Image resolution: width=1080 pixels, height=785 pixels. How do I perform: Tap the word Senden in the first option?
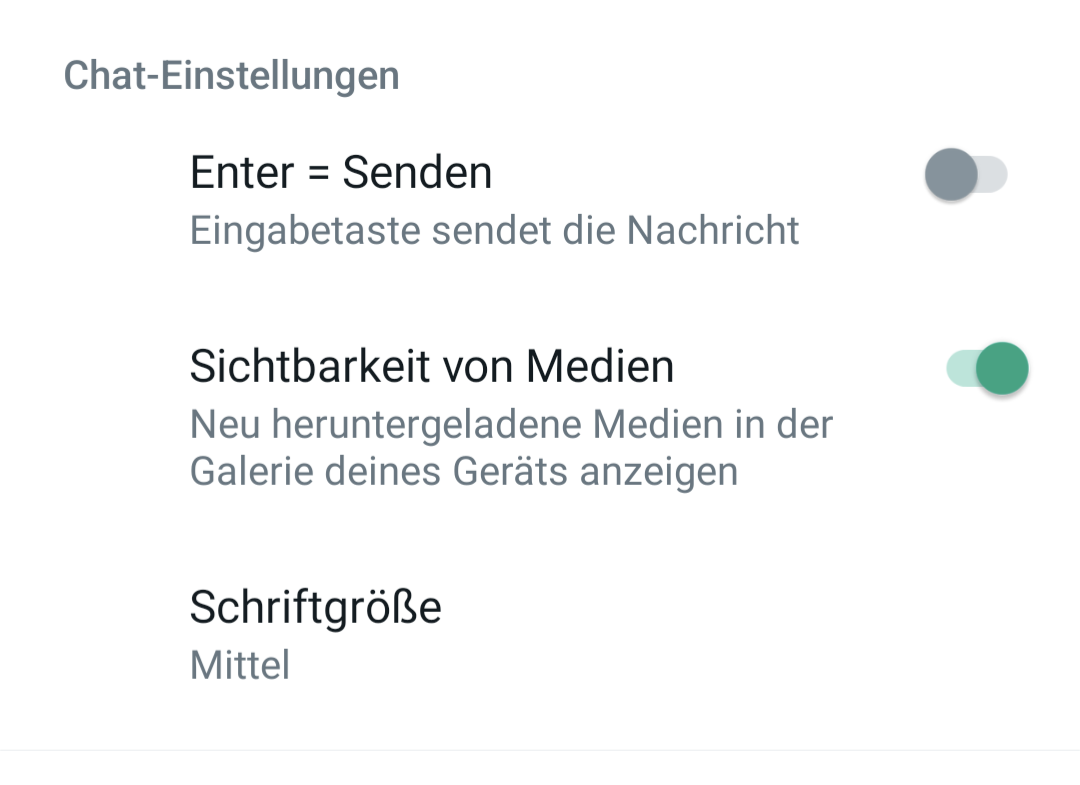417,172
